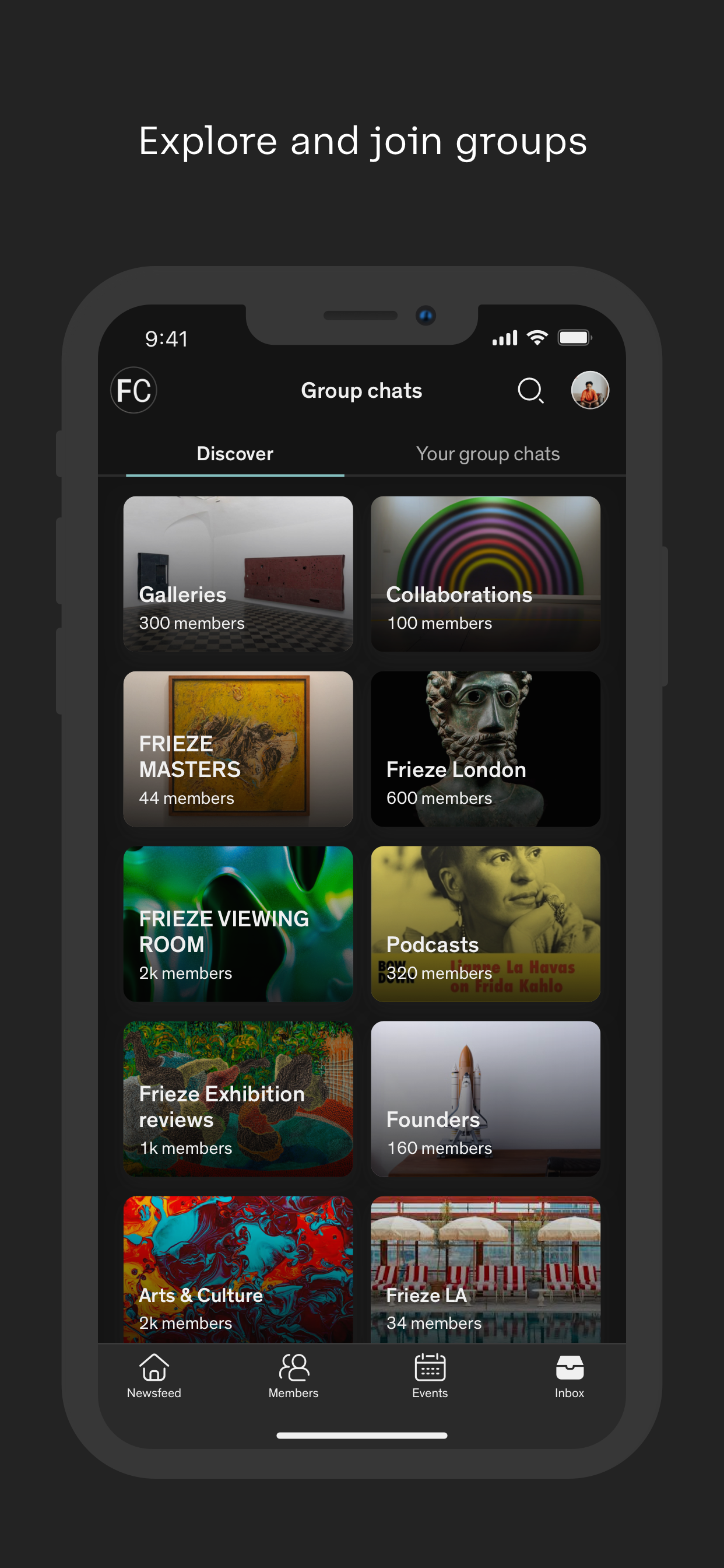Tap the FC logo icon
Image resolution: width=724 pixels, height=1568 pixels.
tap(133, 390)
